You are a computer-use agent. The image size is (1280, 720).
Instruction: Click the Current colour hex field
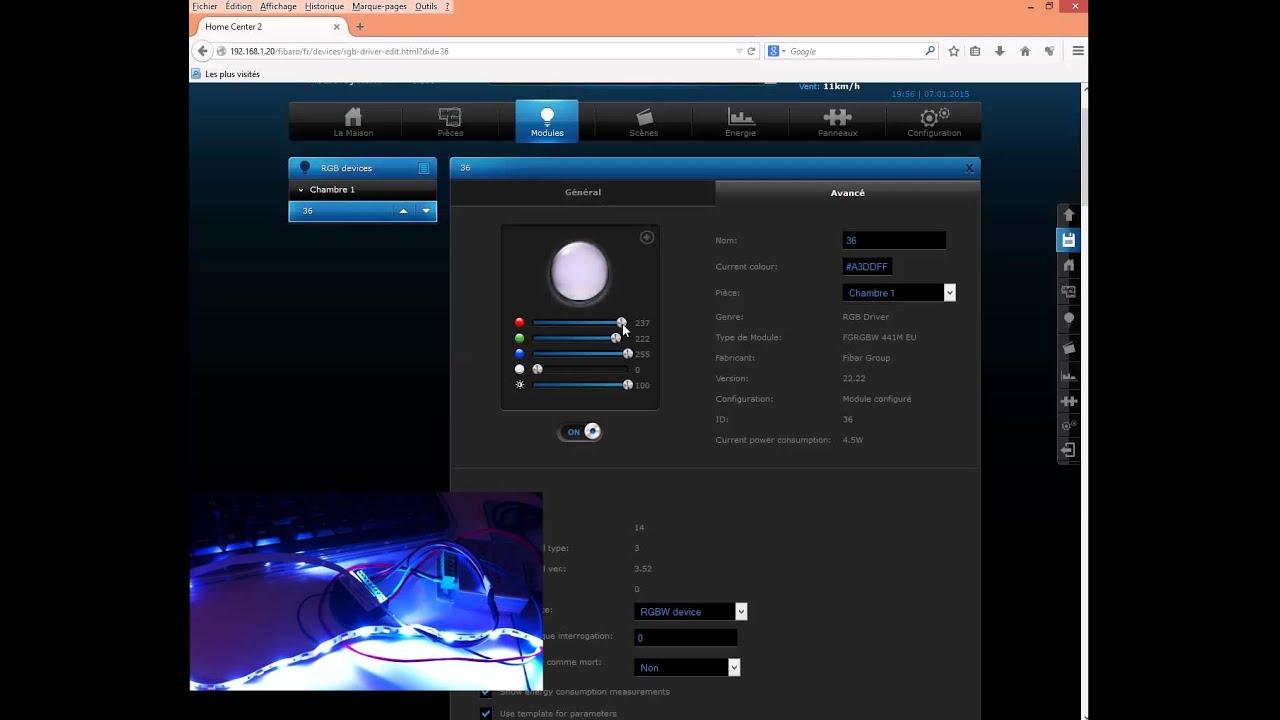tap(868, 267)
